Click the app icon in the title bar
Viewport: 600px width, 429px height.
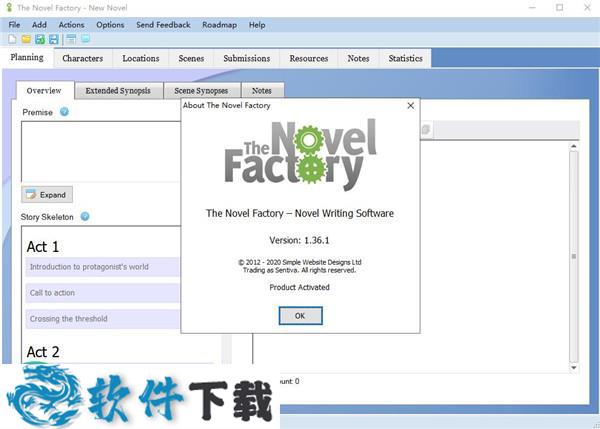pos(9,8)
